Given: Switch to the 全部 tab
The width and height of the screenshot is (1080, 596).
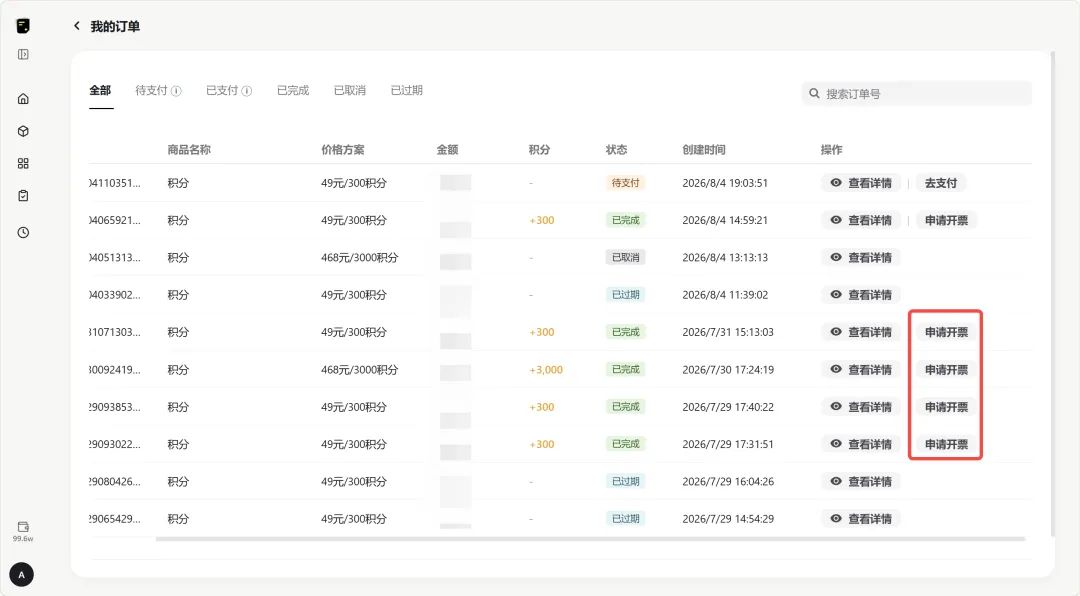Looking at the screenshot, I should (100, 90).
